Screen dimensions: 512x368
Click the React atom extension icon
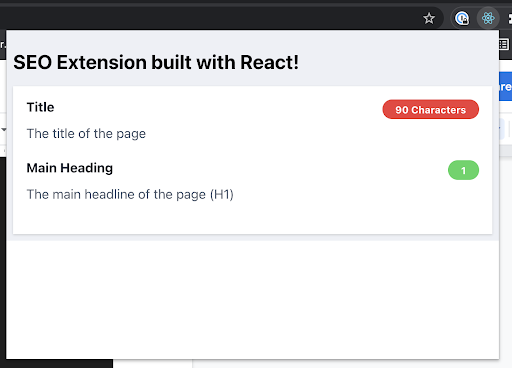tap(488, 18)
